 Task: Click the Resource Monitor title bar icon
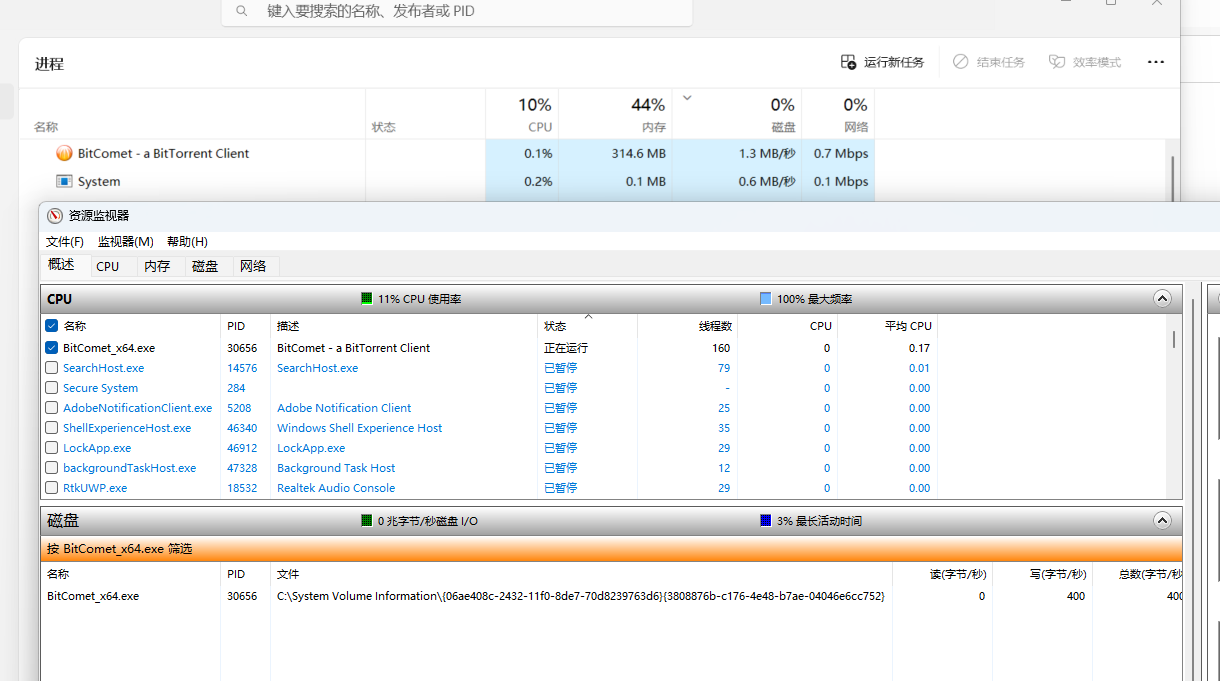(55, 216)
